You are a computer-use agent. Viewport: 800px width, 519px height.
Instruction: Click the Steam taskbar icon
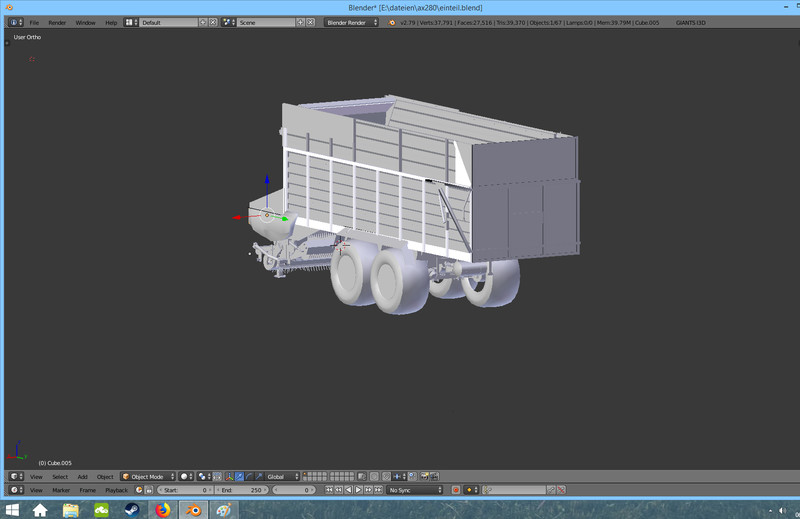[131, 510]
